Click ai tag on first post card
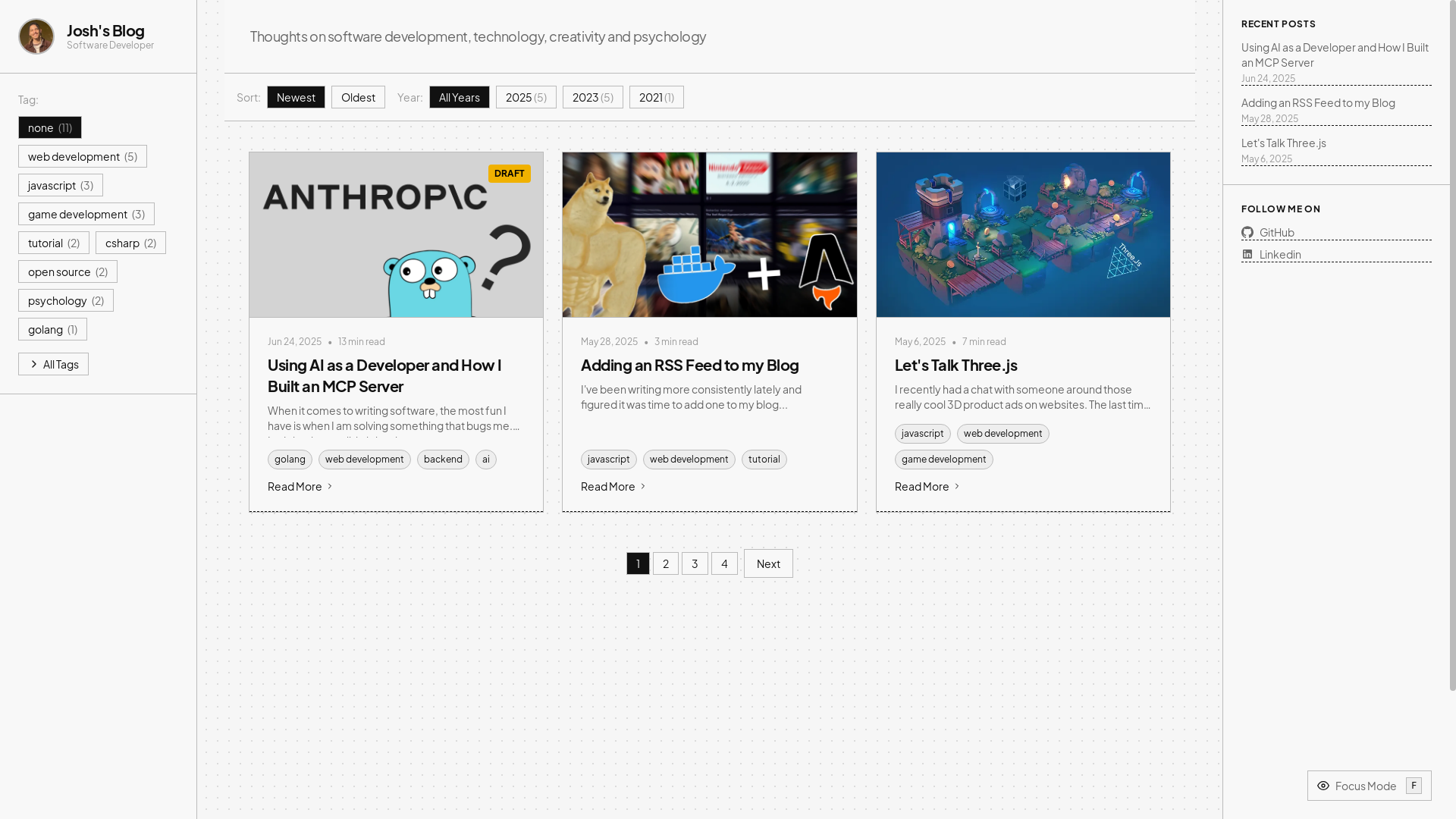This screenshot has height=819, width=1456. tap(486, 460)
